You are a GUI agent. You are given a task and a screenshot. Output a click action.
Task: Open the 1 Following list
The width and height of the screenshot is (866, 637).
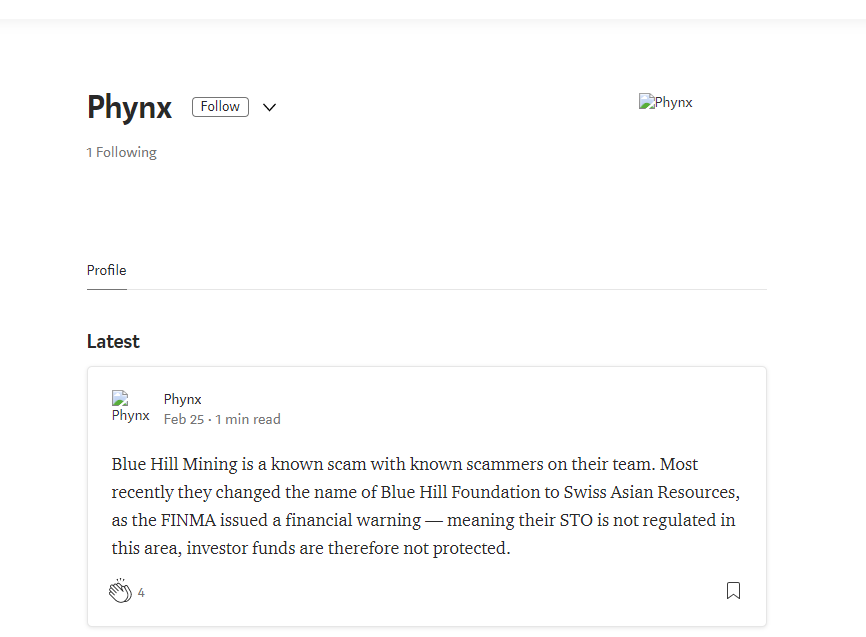point(122,152)
